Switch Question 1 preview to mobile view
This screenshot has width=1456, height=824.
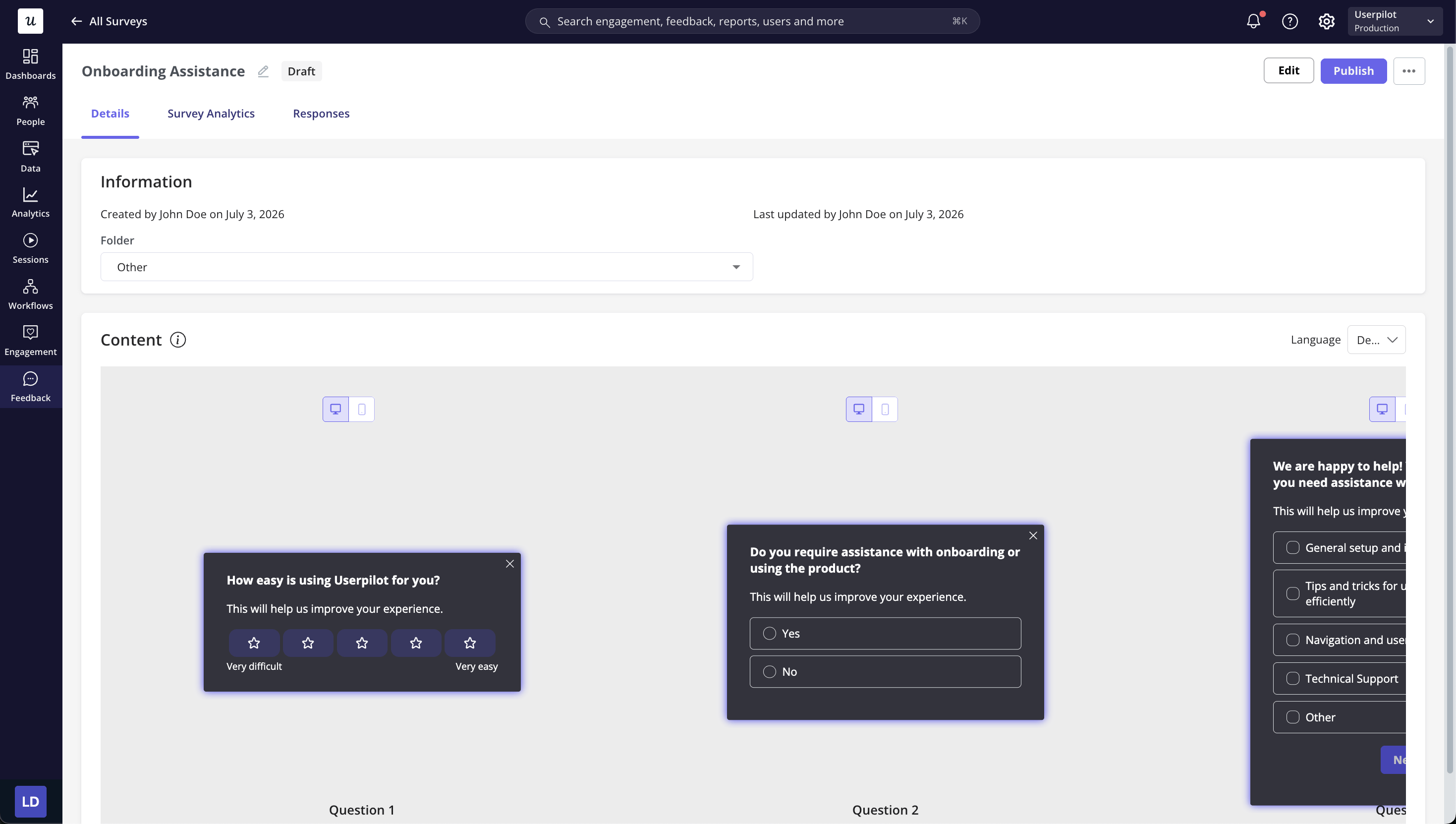pos(362,409)
